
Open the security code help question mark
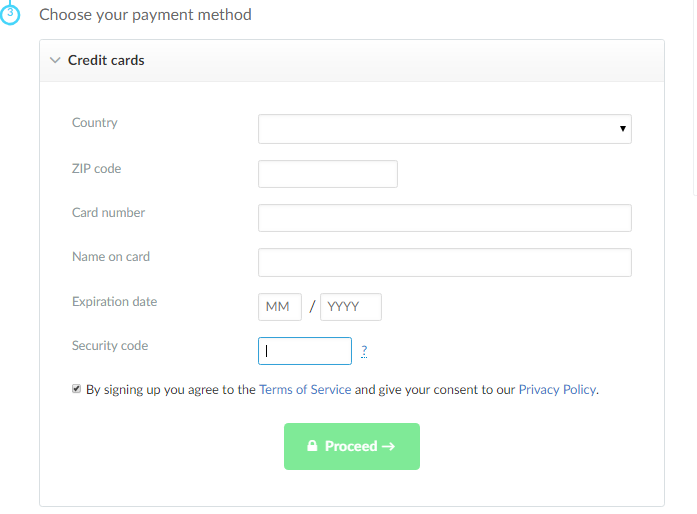point(364,351)
